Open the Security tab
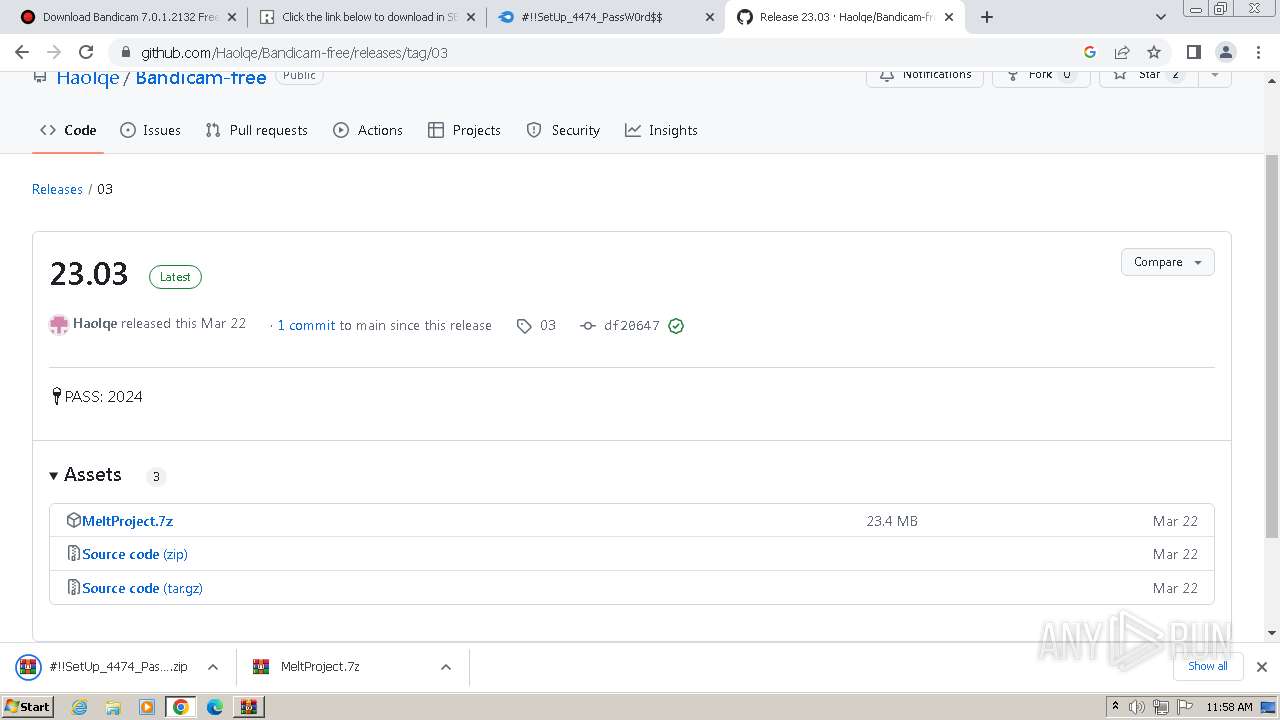The image size is (1280, 720). coord(563,130)
